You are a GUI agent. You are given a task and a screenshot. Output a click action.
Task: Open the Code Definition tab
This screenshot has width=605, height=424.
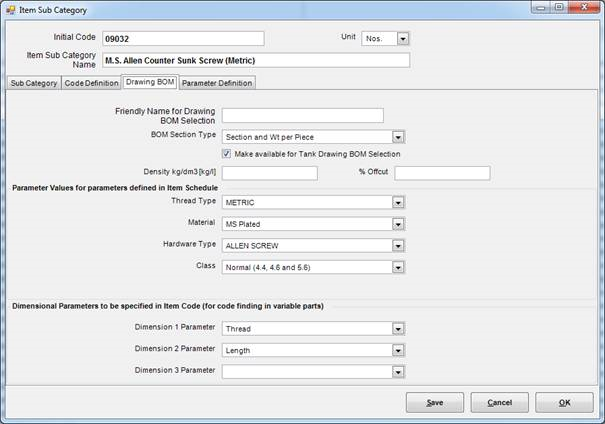[x=91, y=83]
